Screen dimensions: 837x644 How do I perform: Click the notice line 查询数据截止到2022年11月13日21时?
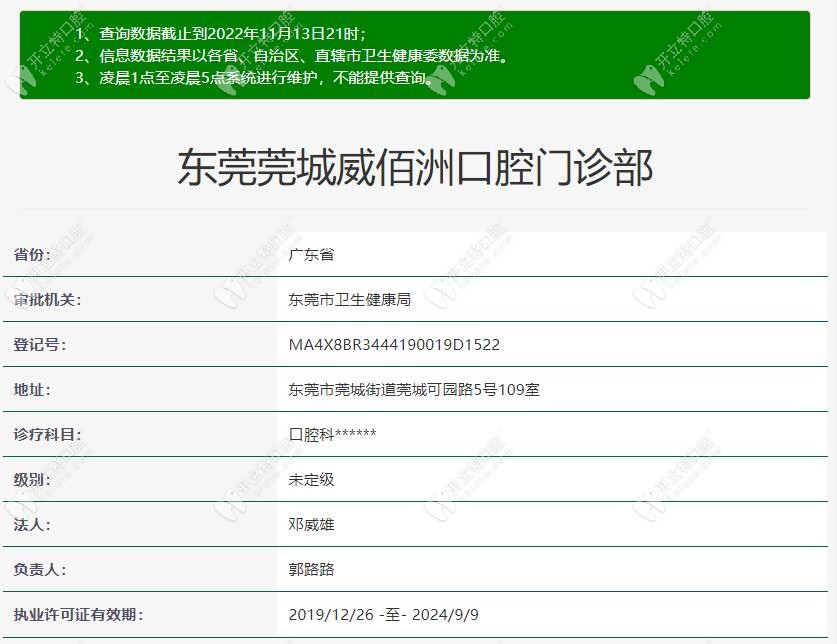pos(220,34)
